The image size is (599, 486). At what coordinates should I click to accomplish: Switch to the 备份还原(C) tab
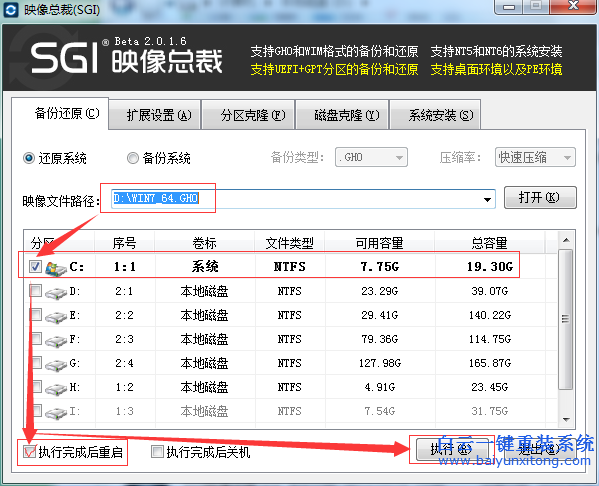pos(60,113)
